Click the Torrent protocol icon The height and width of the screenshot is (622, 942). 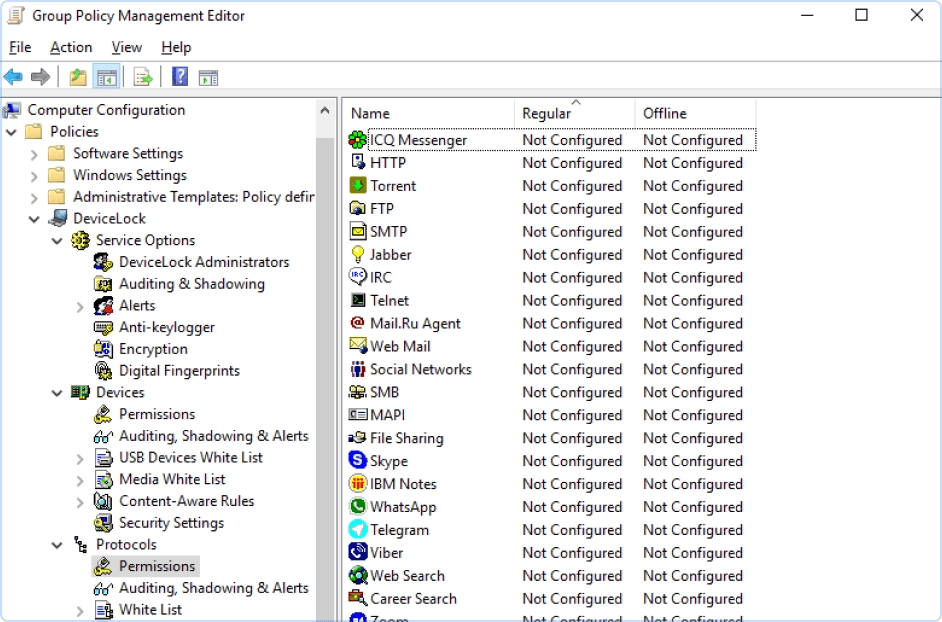(x=357, y=186)
